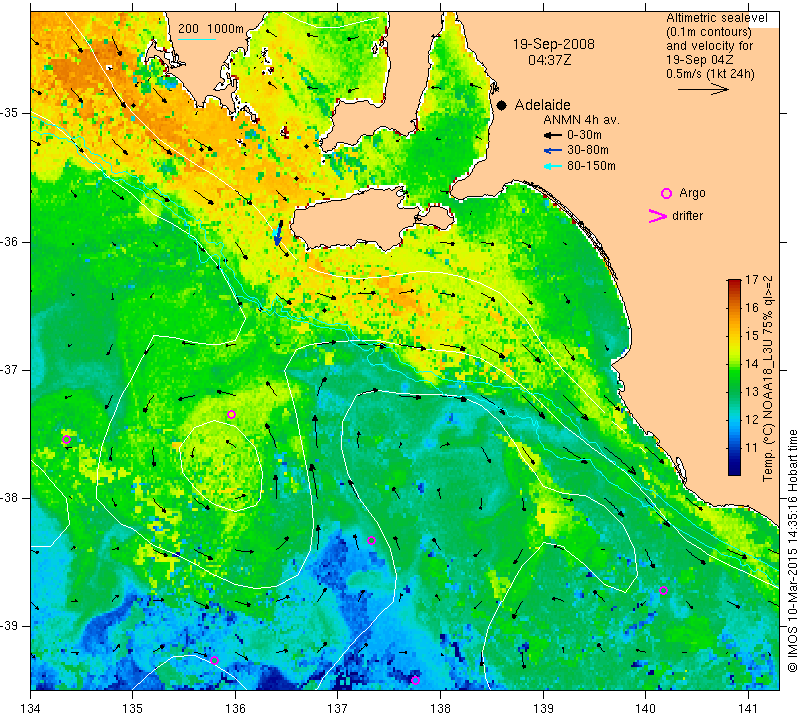The width and height of the screenshot is (800, 720).
Task: Click the 200 1000m contour label
Action: 211,29
